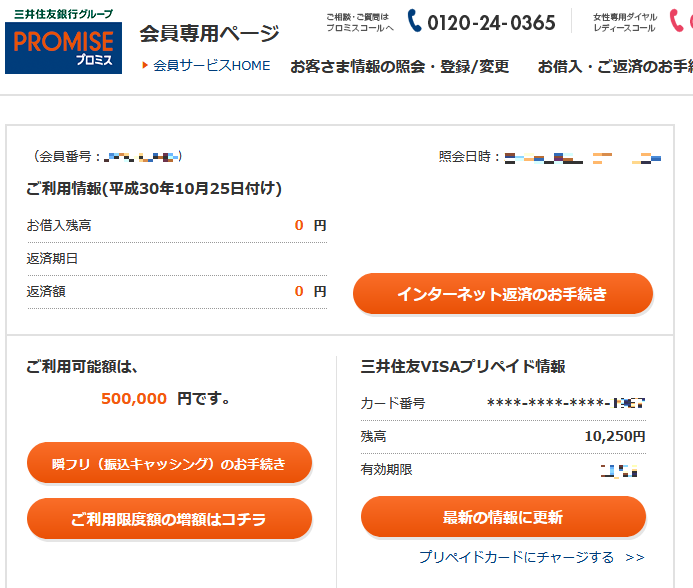Click the ご利用情報(平成30年10月25日付け) heading
This screenshot has height=588, width=693.
[154, 188]
